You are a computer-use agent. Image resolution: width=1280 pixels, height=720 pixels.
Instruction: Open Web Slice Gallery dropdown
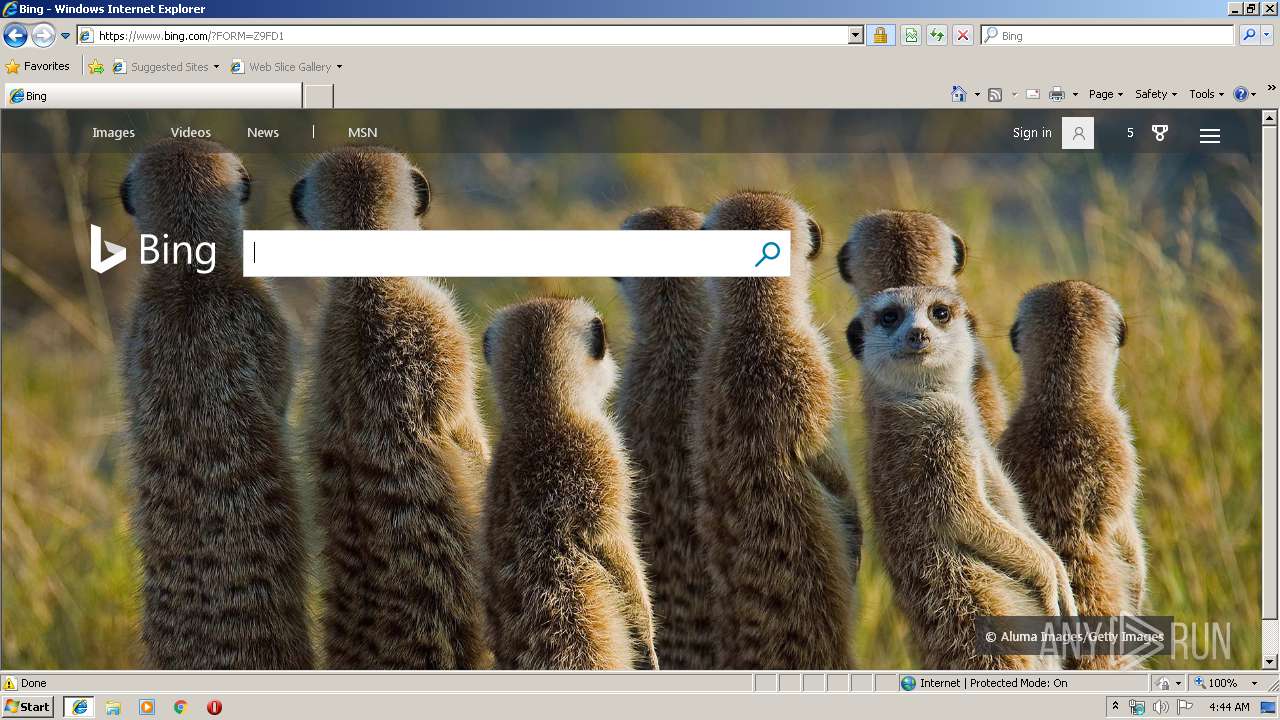point(286,67)
